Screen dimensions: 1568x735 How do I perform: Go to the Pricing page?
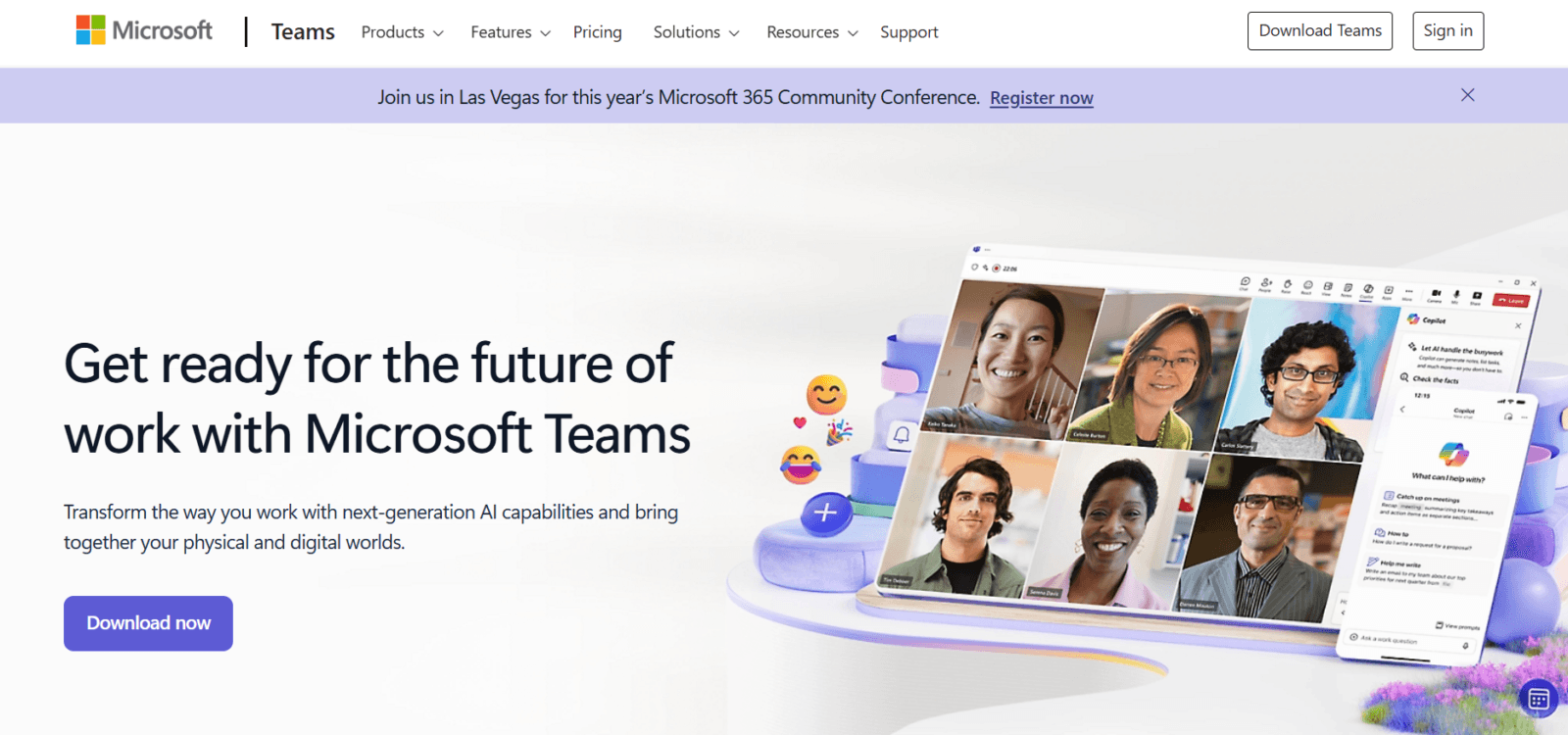coord(598,32)
